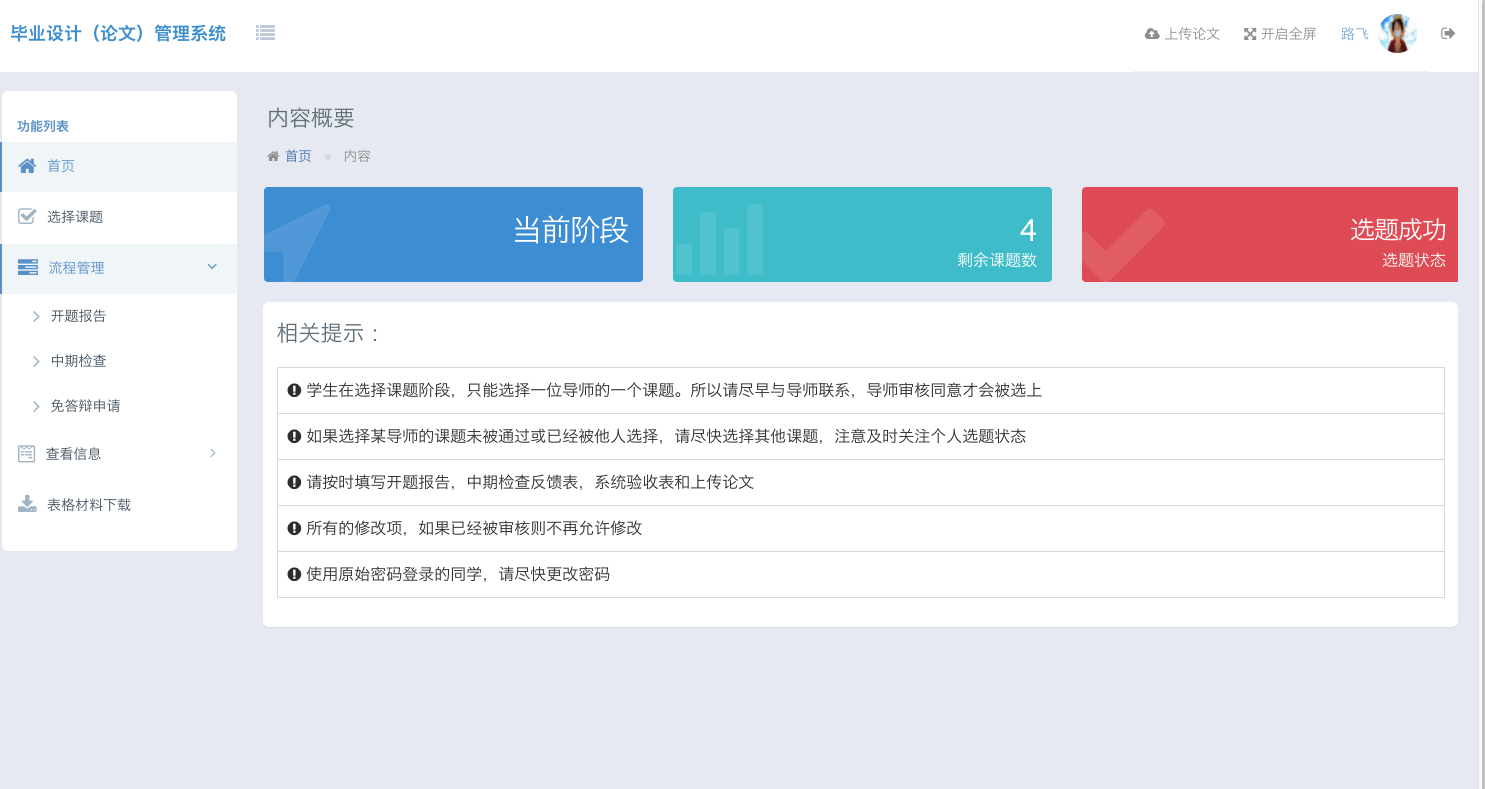This screenshot has width=1485, height=789.
Task: Click the checkbox icon beside 选择课题
Action: tap(28, 217)
